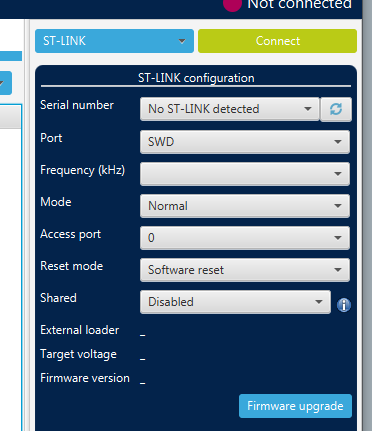Click the magenta connection status circle
Viewport: 372px width, 431px height.
(x=232, y=4)
